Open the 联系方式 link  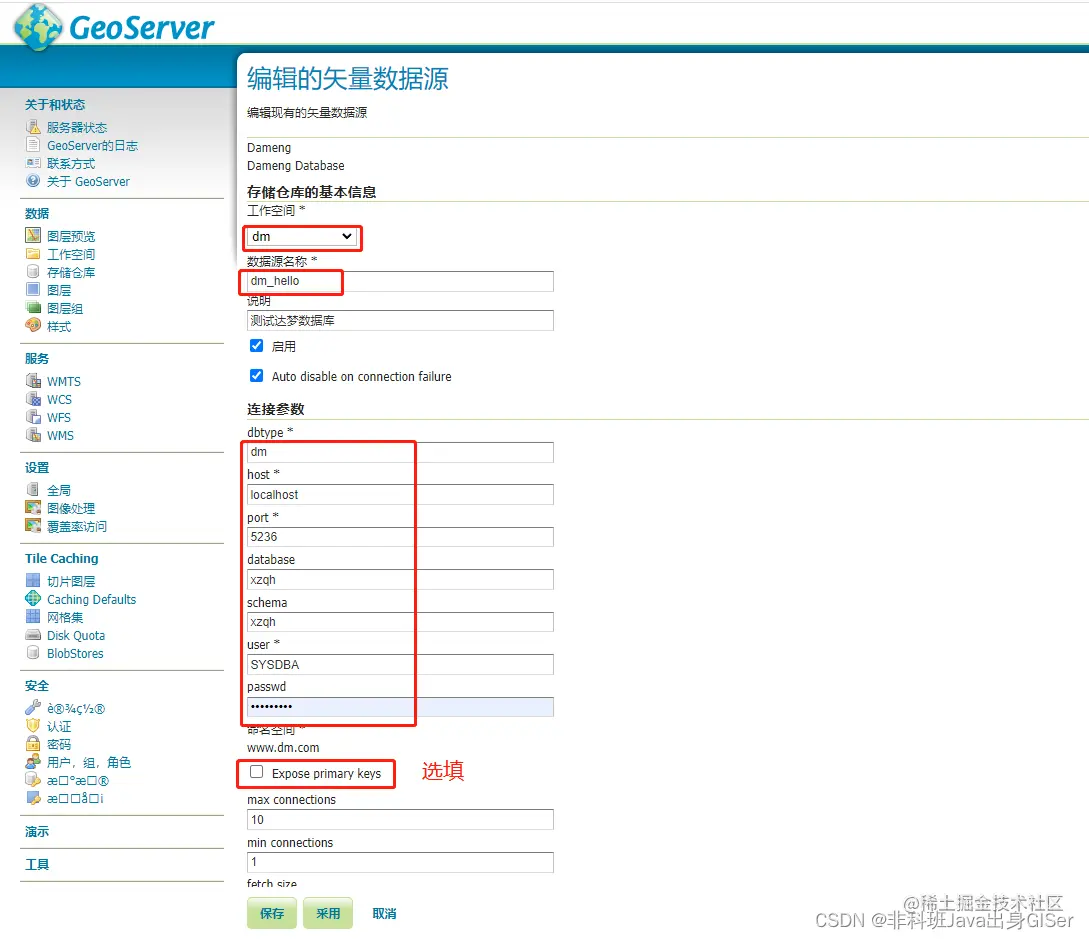click(x=71, y=163)
